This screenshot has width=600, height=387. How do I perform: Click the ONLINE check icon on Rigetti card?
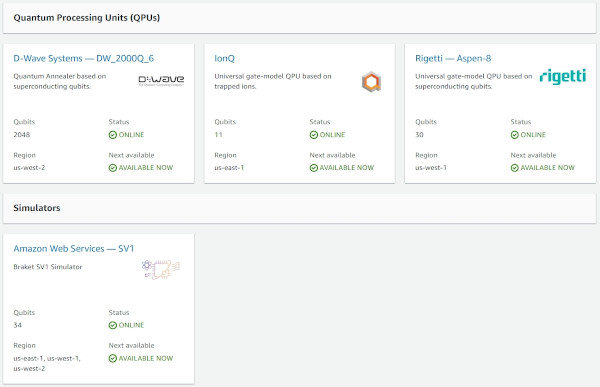(515, 135)
